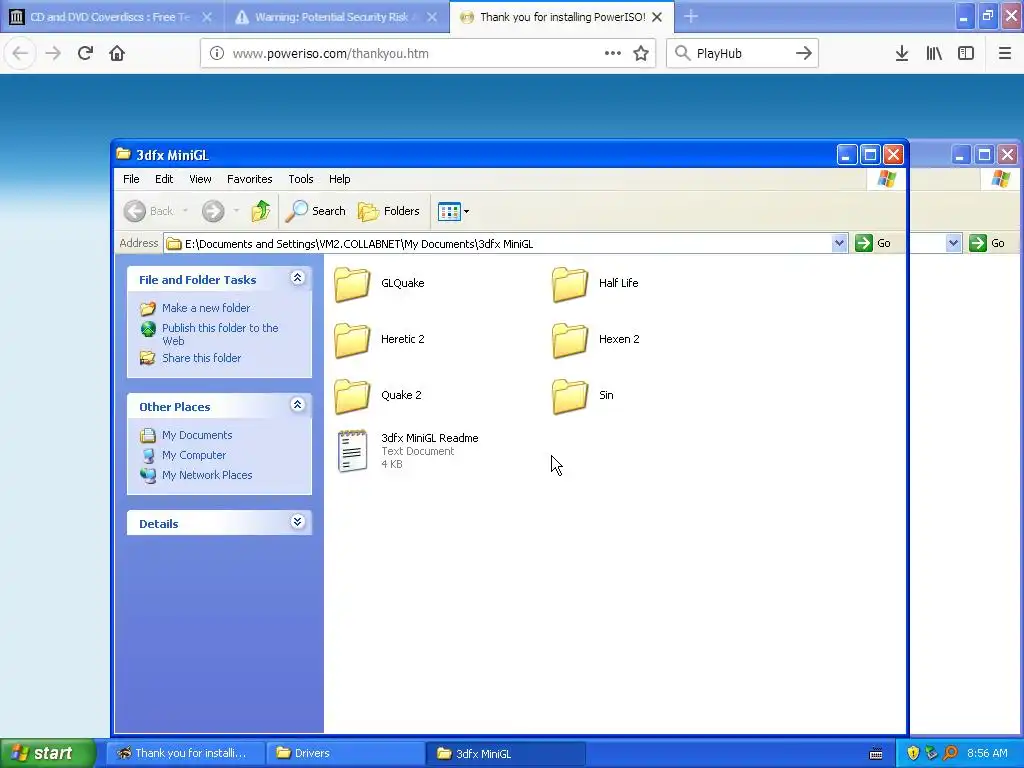Screen dimensions: 1024x768
Task: Collapse the File and Folder Tasks panel
Action: [x=297, y=278]
